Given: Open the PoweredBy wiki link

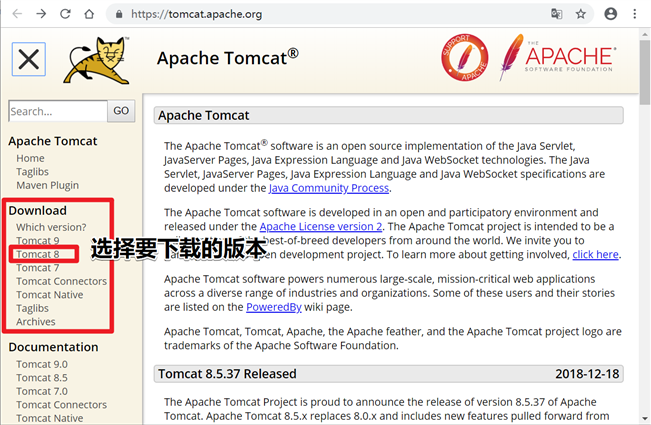Looking at the screenshot, I should [274, 307].
